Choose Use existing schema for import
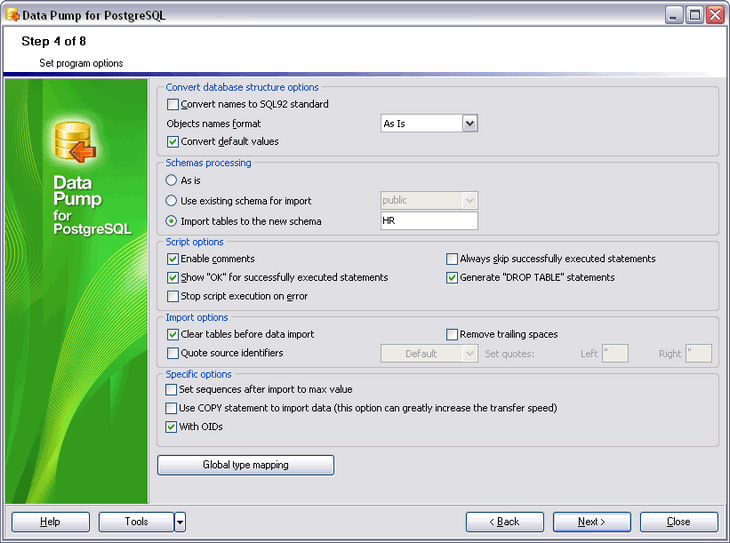Screen dimensions: 730x543 173,201
